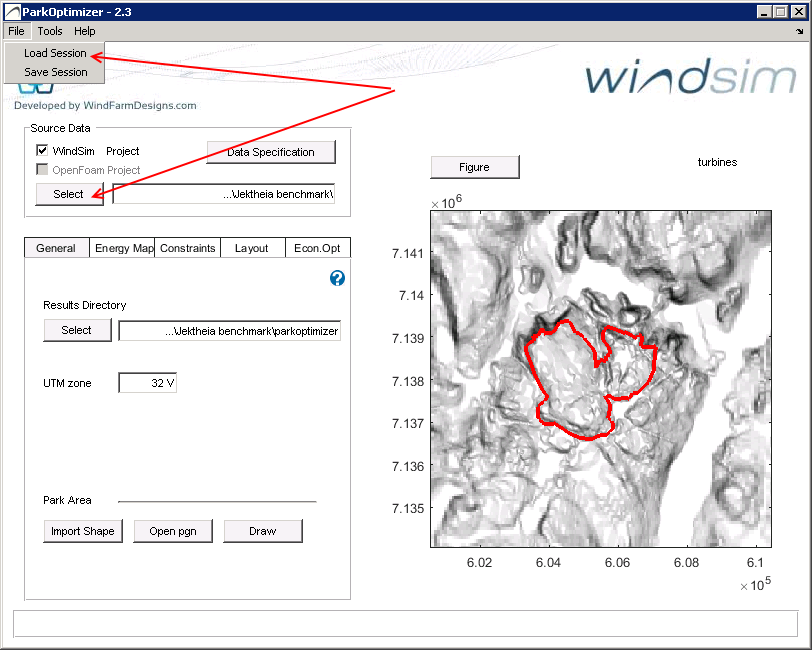Choose Save Session from File menu
The width and height of the screenshot is (812, 650).
55,72
